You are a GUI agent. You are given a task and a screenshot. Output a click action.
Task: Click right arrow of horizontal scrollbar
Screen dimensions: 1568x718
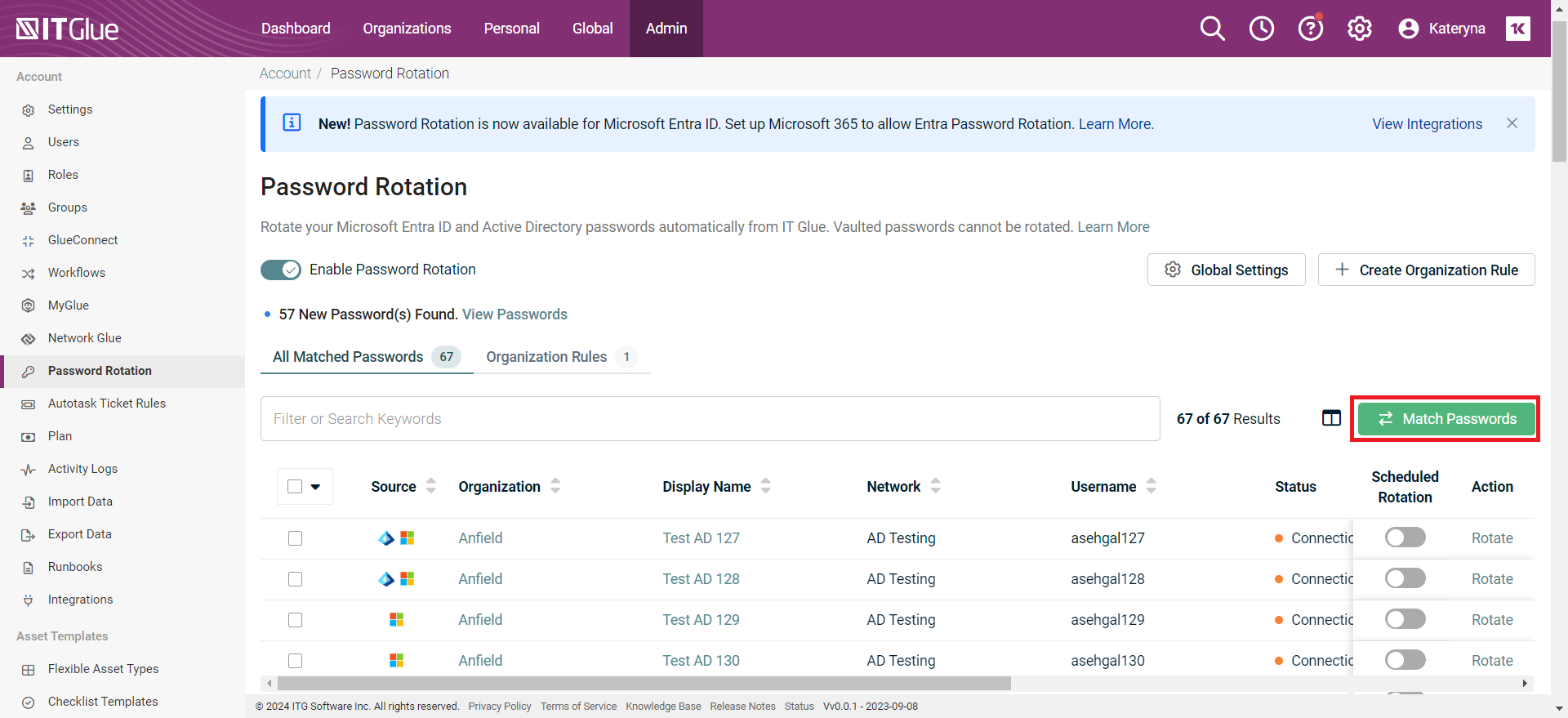tap(1525, 683)
